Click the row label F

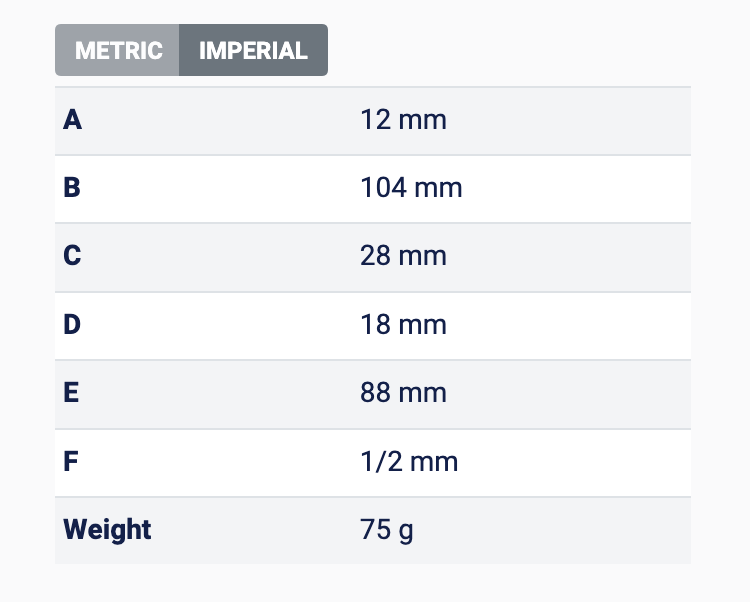(x=72, y=462)
